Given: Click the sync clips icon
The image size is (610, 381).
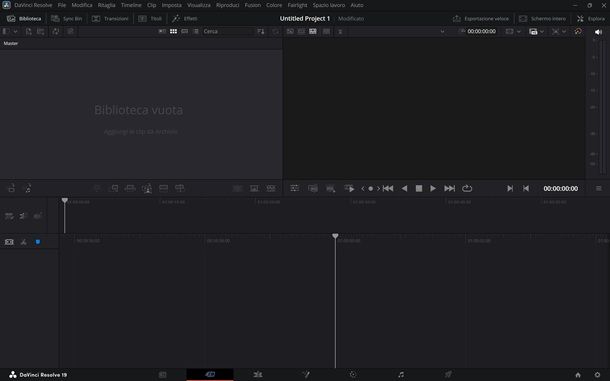Looking at the screenshot, I should 56,32.
